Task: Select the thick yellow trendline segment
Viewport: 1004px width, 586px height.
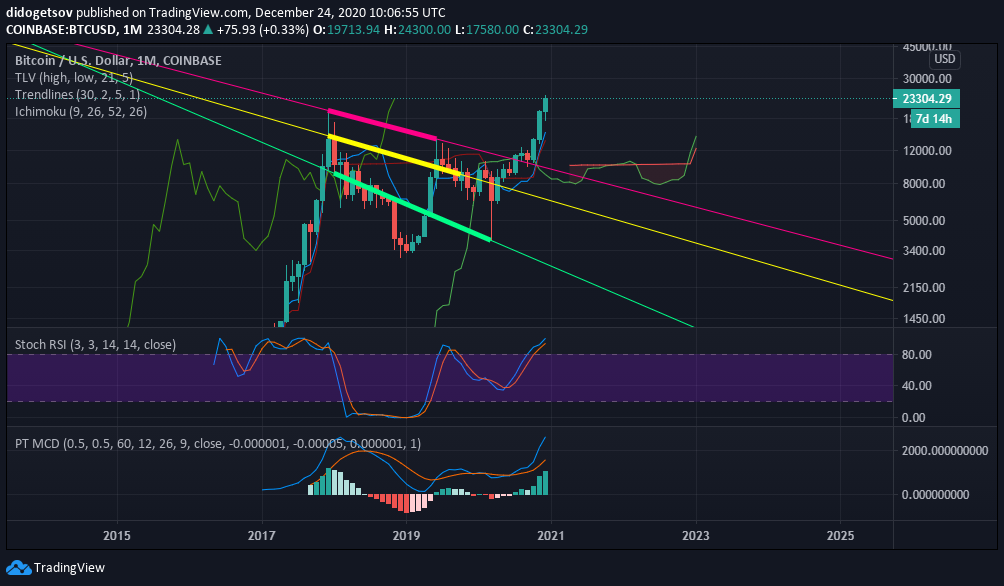Action: [x=394, y=155]
